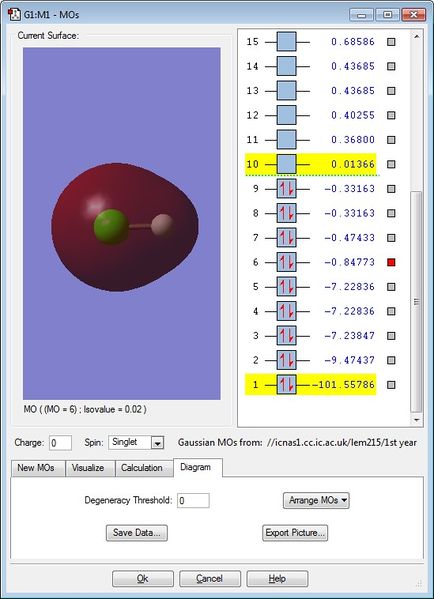Click the Charge input field
The image size is (434, 599).
[x=60, y=443]
